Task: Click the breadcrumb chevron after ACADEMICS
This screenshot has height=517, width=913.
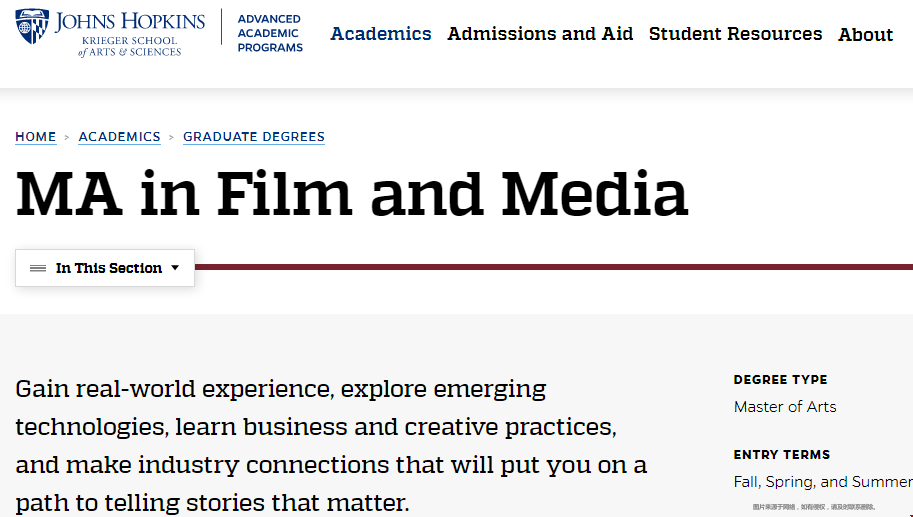Action: 172,137
